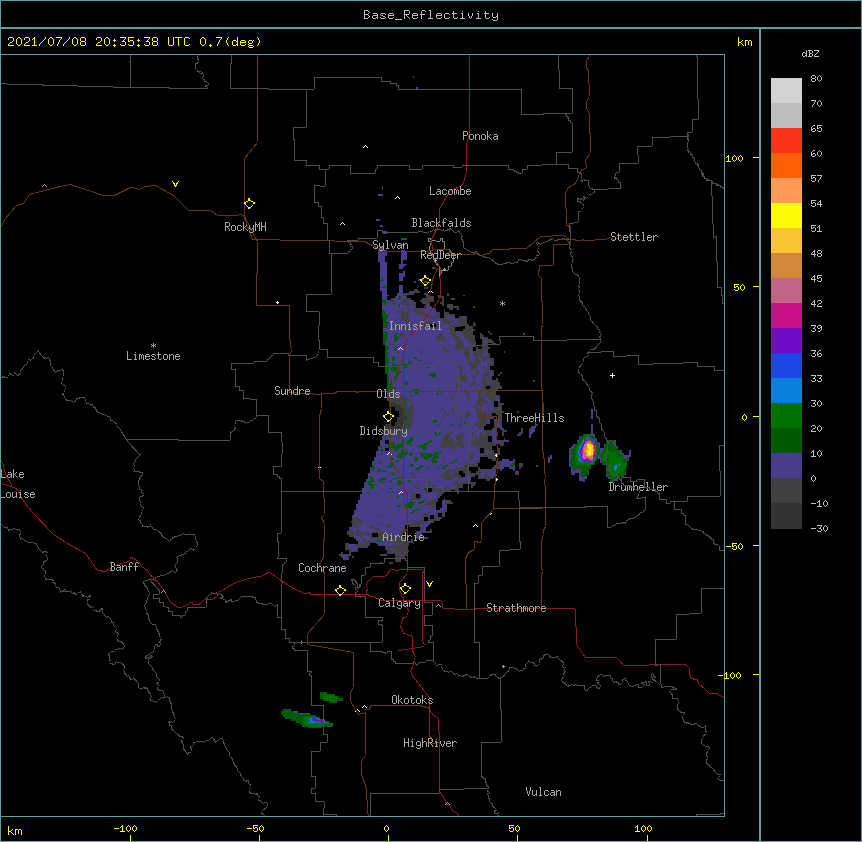Click the yellow 54 dBZ color swatch
This screenshot has height=842, width=862.
pyautogui.click(x=786, y=215)
